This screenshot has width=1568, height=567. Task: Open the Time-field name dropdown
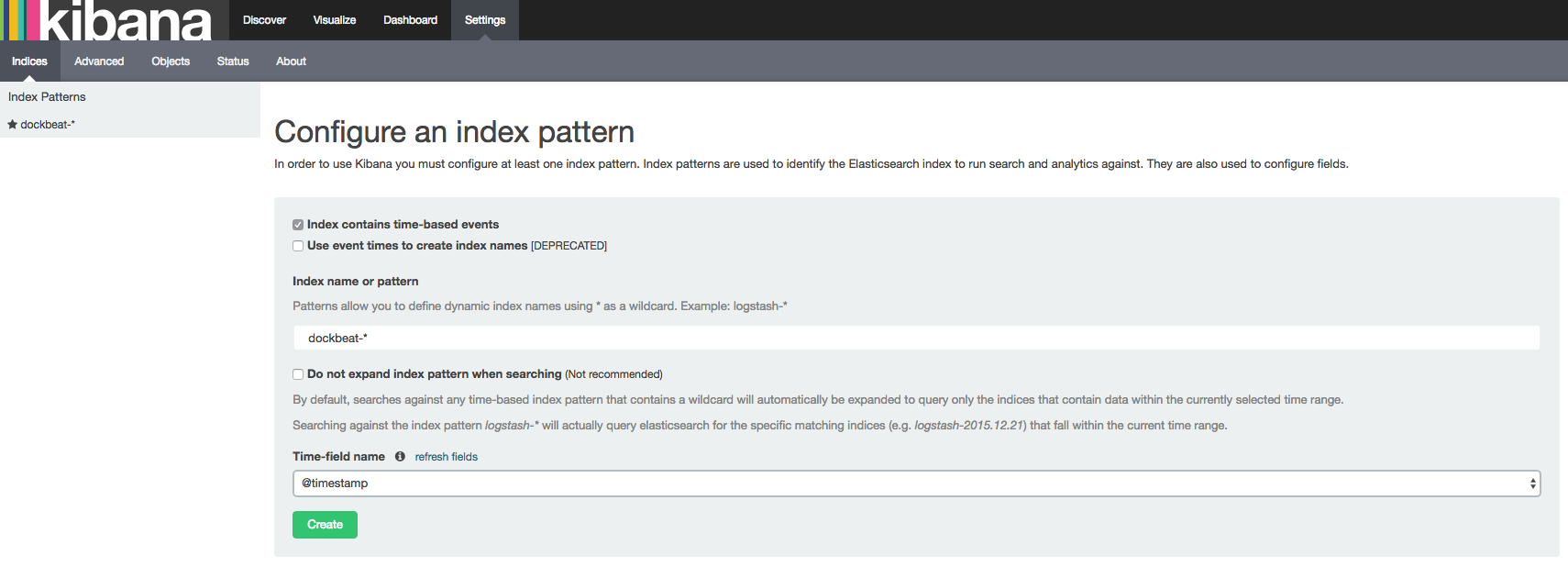pos(916,484)
